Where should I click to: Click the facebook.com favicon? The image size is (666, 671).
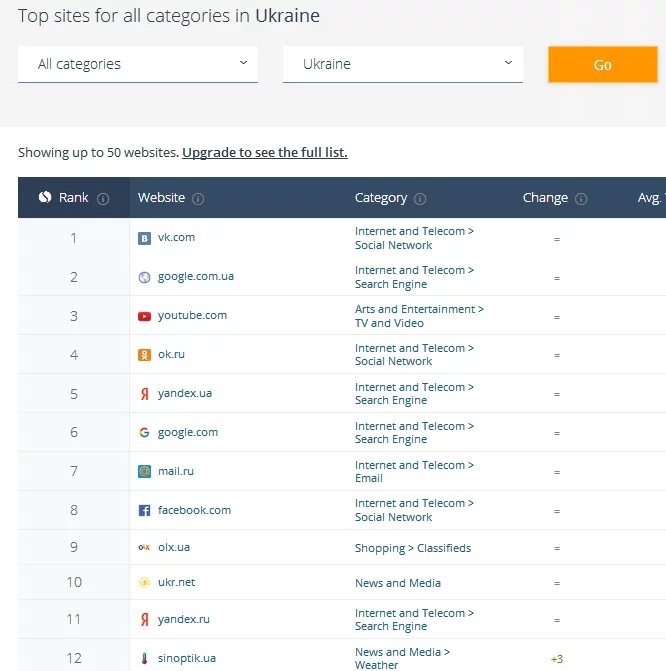[x=145, y=511]
